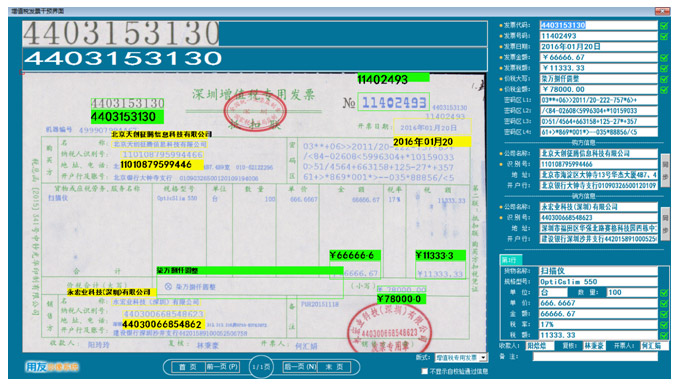Screen dimensions: 680x386
Task: Click green check icon beside 发票金额 field
Action: [664, 57]
